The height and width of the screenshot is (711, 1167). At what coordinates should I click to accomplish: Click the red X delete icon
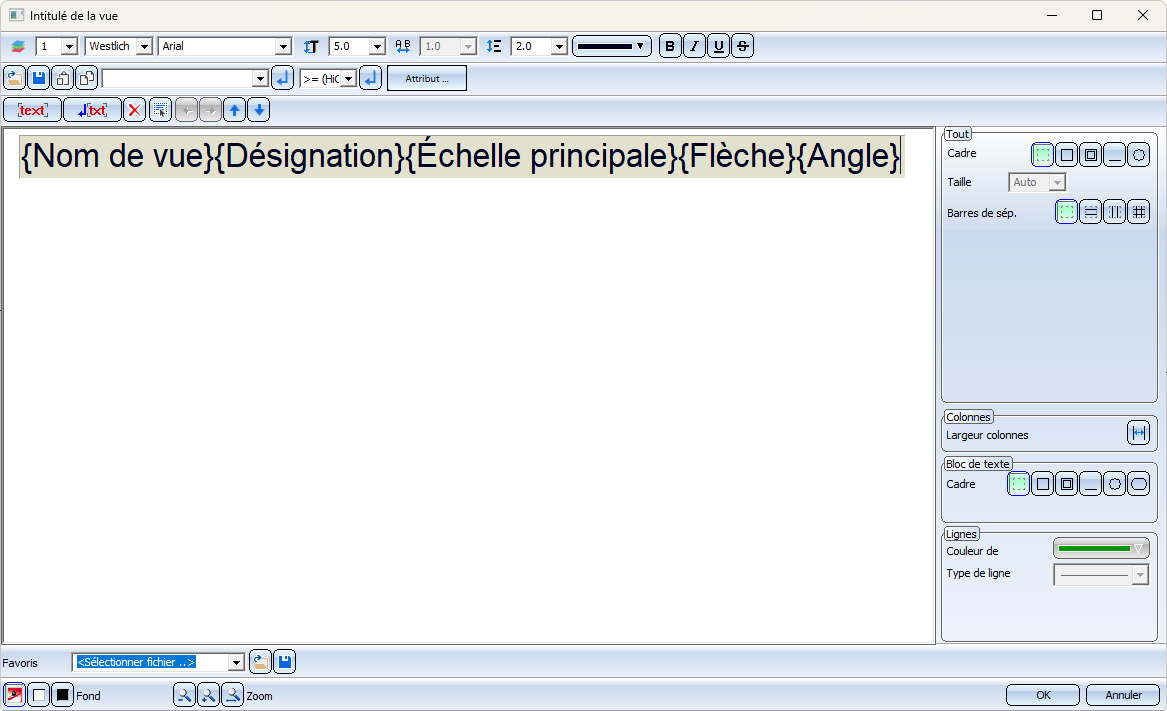[x=134, y=110]
